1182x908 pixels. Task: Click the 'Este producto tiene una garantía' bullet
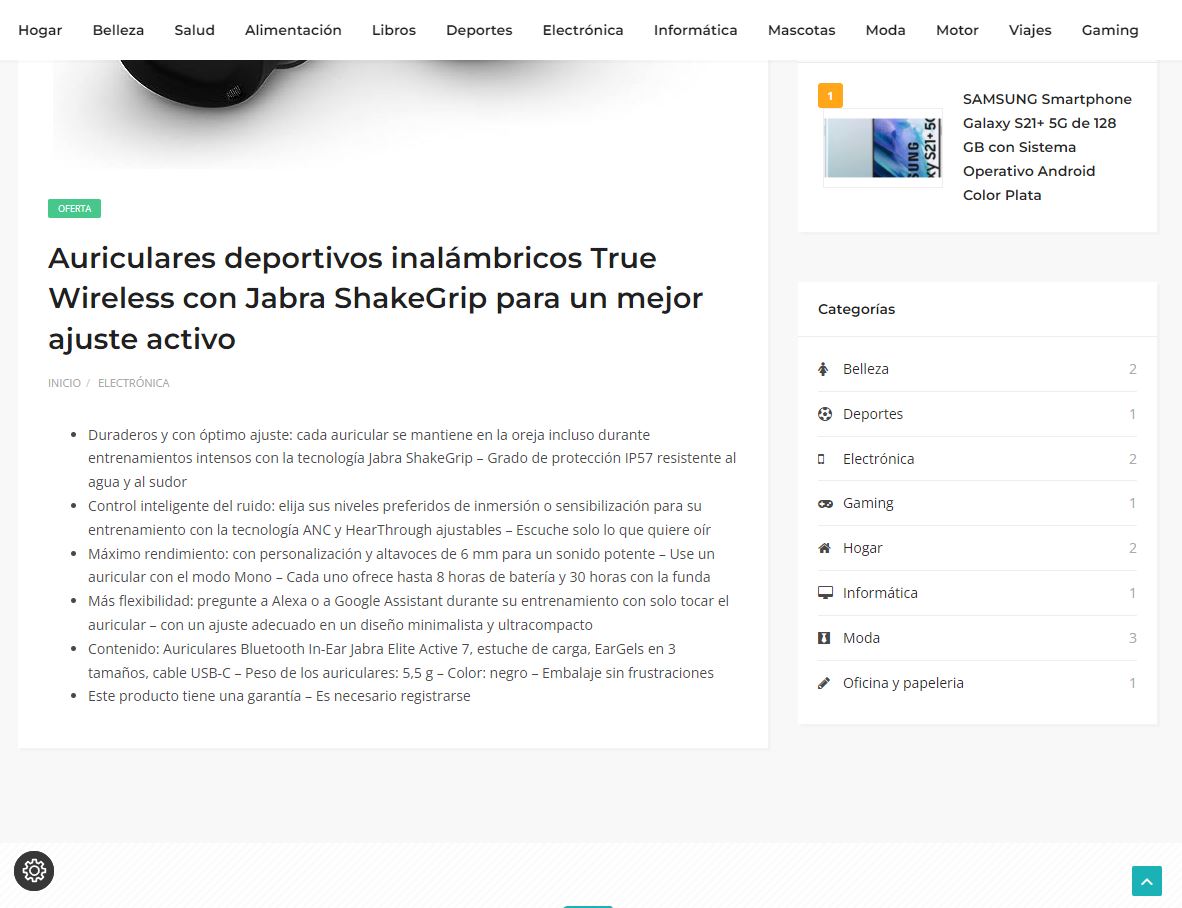pyautogui.click(x=279, y=696)
